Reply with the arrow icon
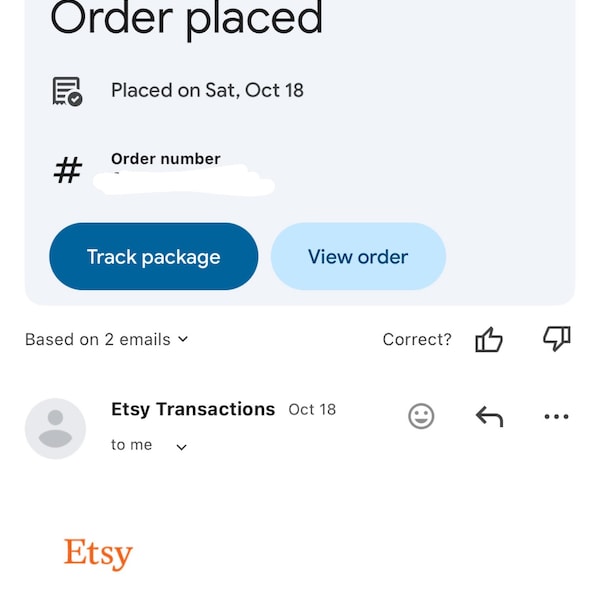The image size is (600, 600). 489,416
